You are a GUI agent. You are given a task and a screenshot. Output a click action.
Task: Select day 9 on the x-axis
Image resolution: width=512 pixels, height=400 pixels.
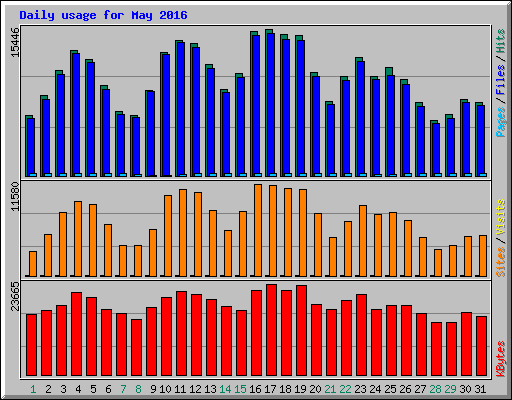tap(153, 389)
